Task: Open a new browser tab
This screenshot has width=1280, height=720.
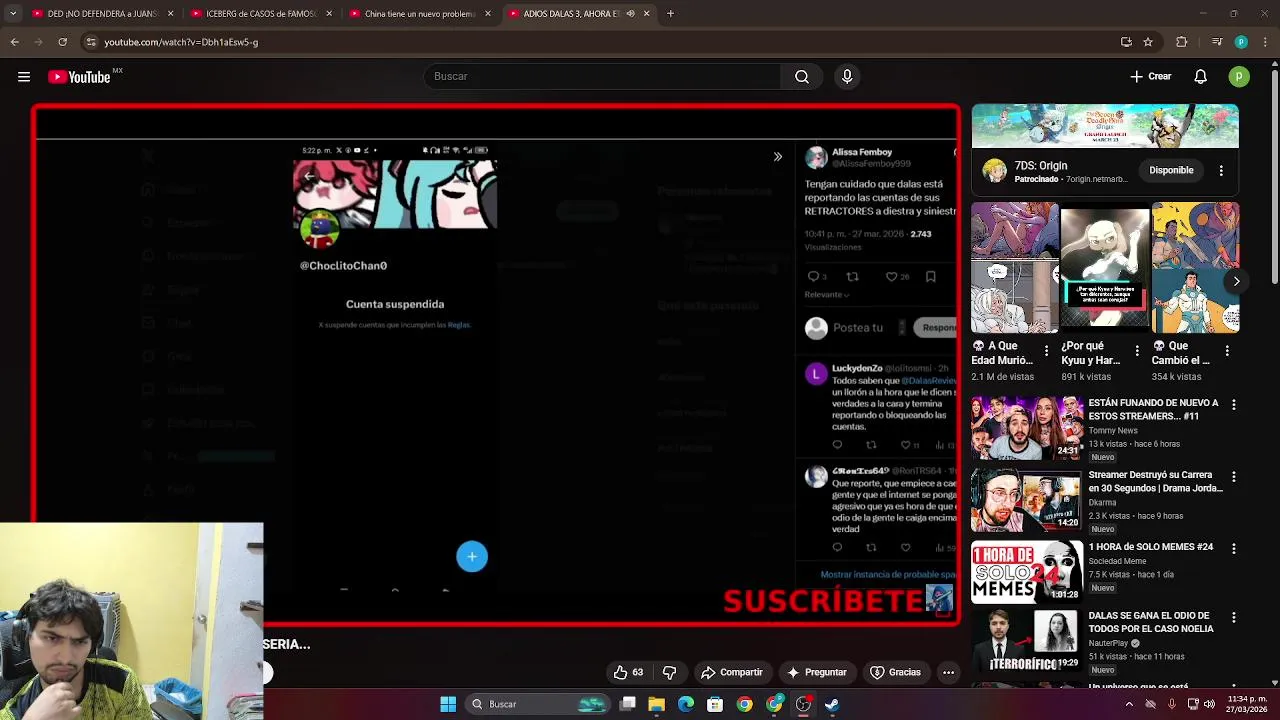Action: click(670, 14)
